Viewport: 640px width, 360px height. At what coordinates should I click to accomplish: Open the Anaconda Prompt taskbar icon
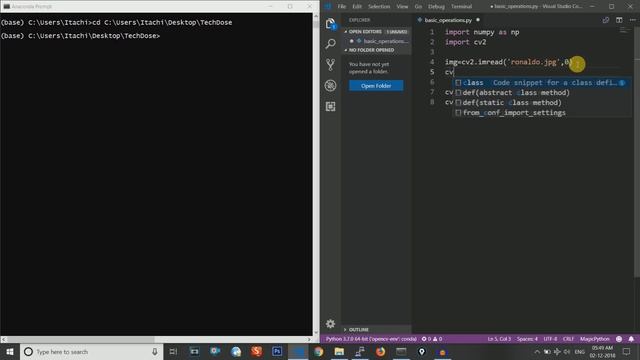click(401, 351)
